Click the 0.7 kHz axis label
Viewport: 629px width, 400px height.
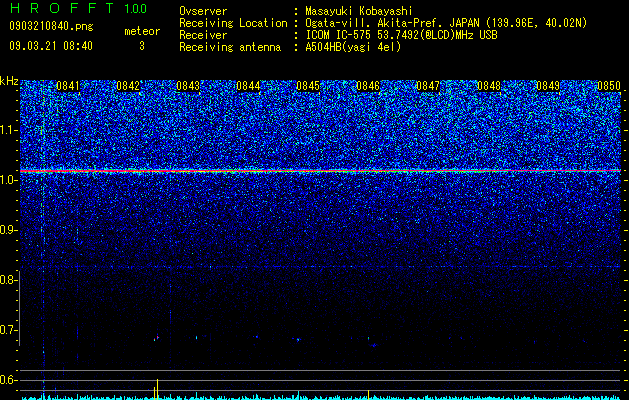tap(9, 330)
